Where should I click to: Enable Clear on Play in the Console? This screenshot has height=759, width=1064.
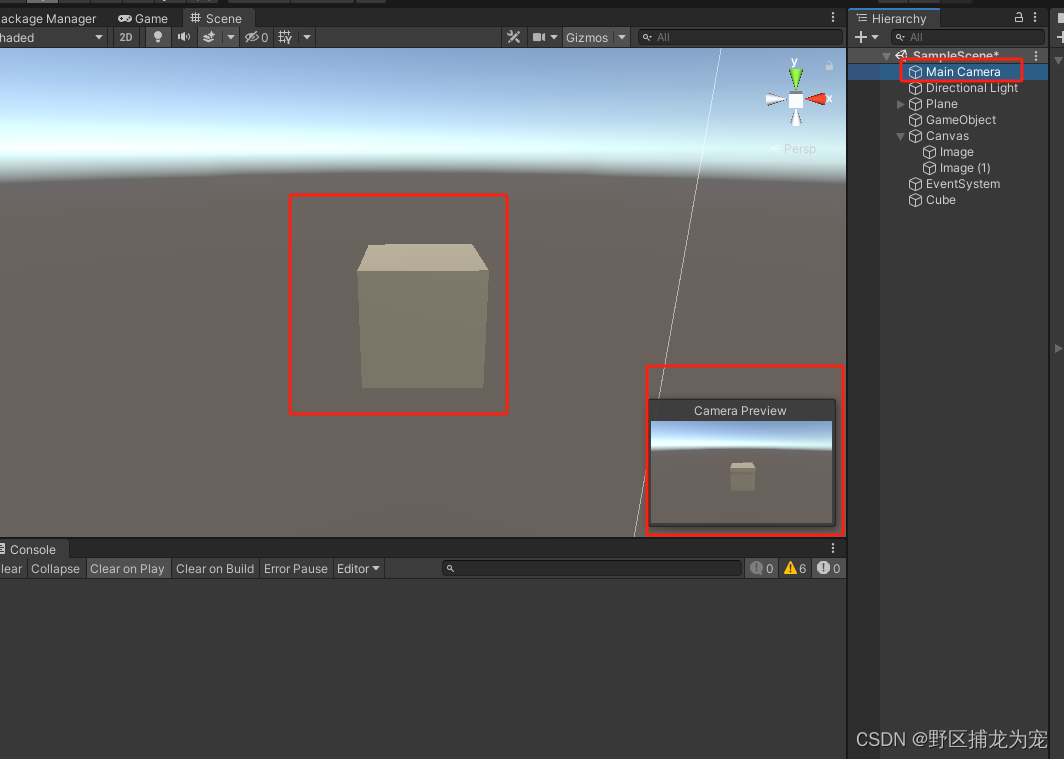point(128,568)
